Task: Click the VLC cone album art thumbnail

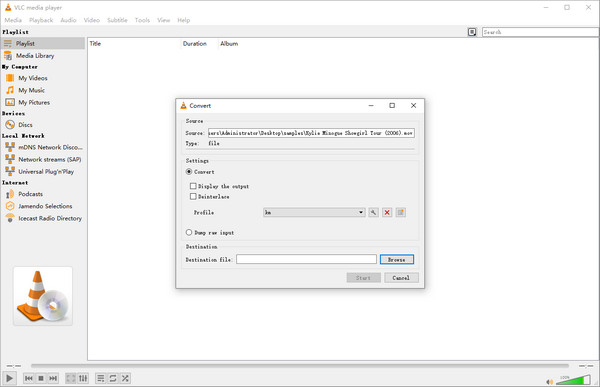Action: click(x=43, y=296)
